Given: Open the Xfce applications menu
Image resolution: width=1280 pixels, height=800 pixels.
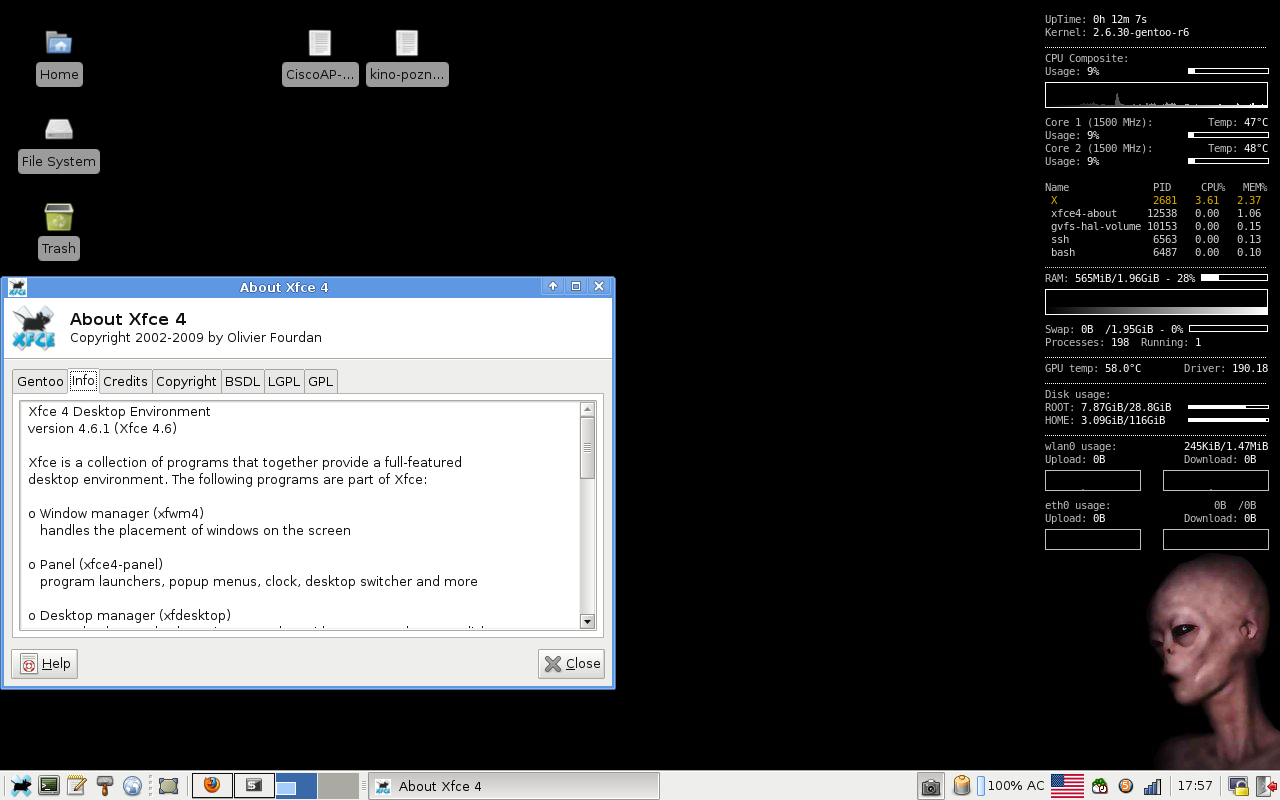Looking at the screenshot, I should (x=20, y=786).
